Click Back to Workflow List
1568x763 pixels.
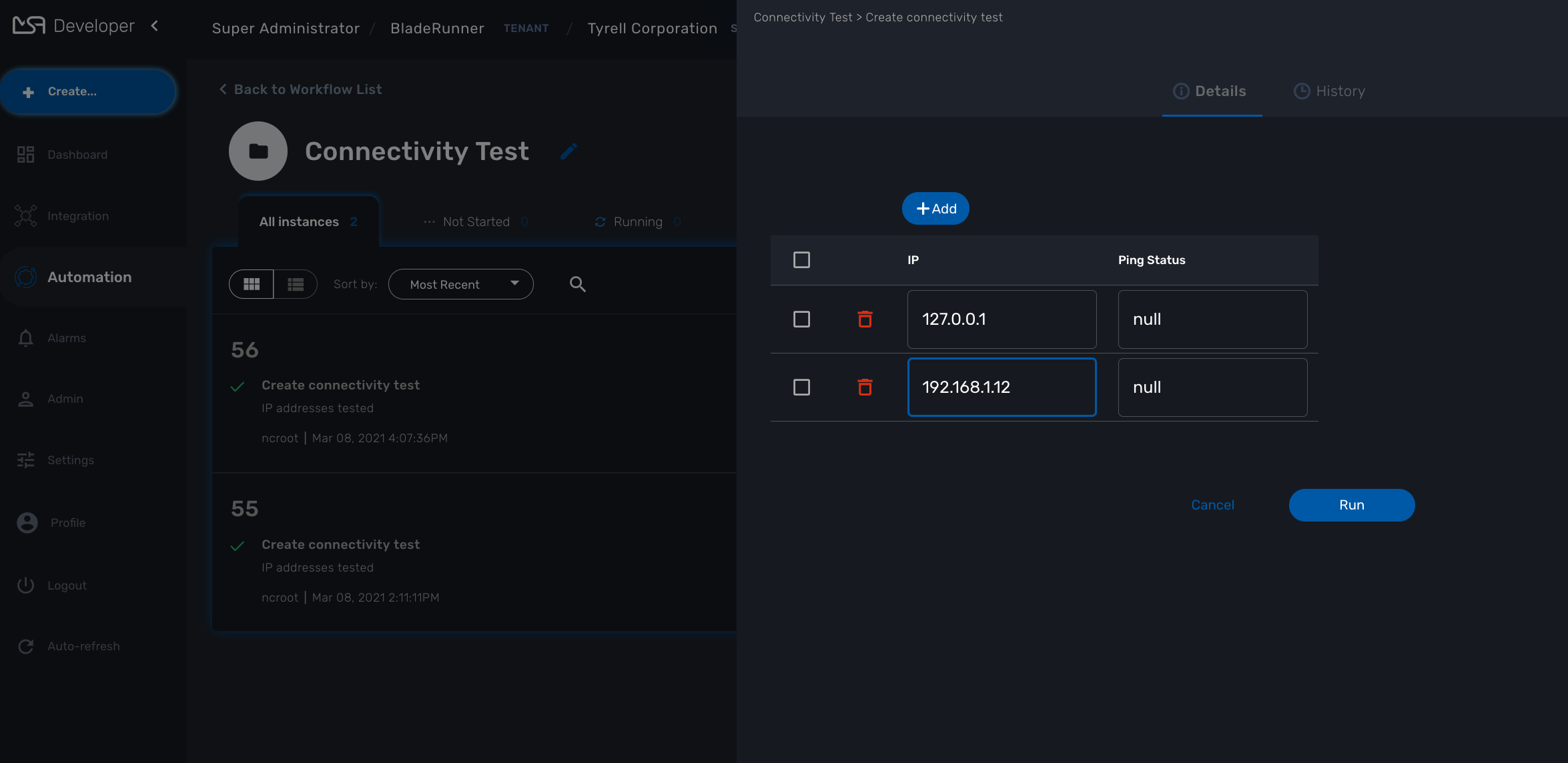tap(300, 89)
